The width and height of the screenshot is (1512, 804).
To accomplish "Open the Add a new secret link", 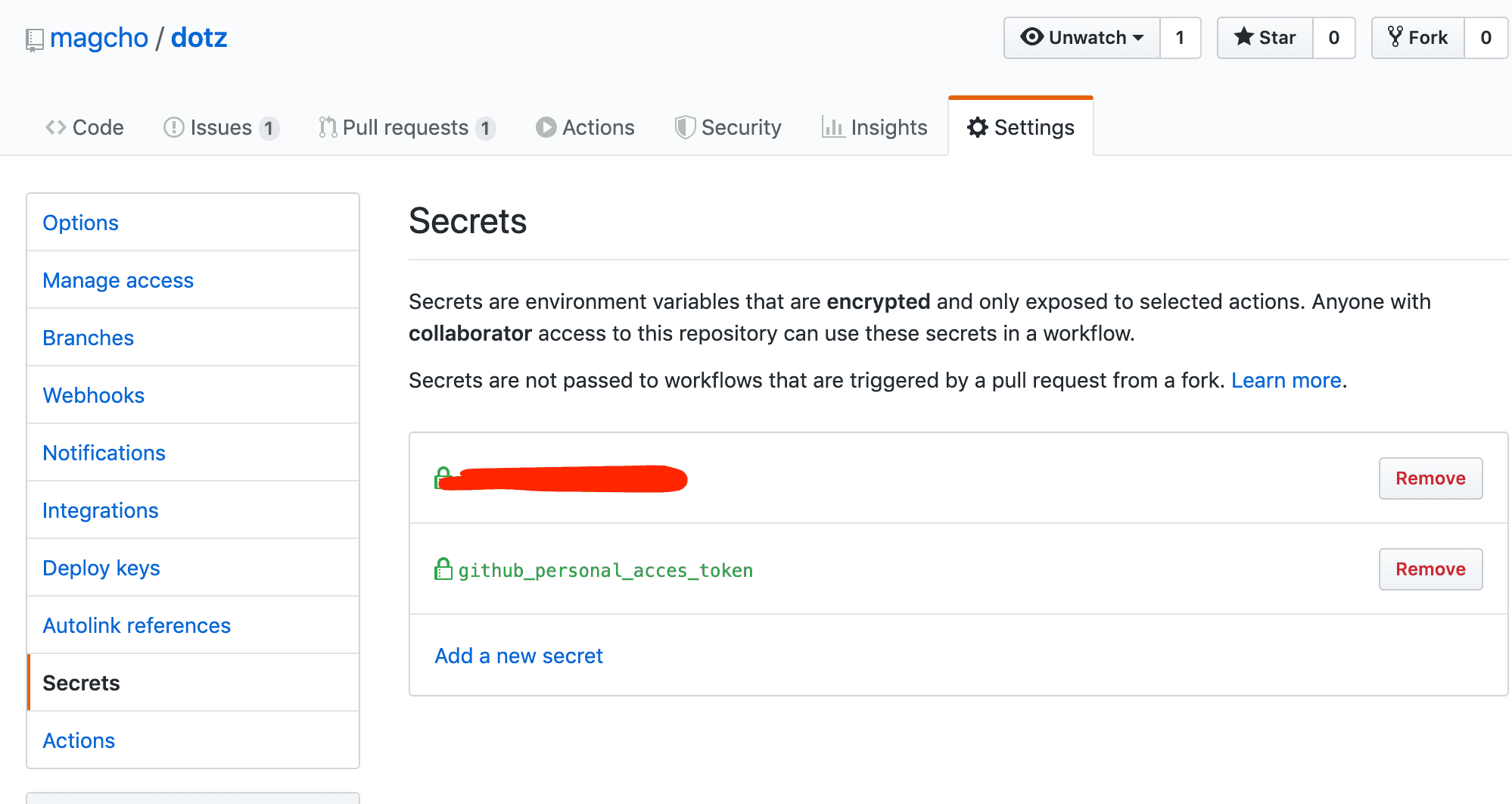I will point(518,656).
